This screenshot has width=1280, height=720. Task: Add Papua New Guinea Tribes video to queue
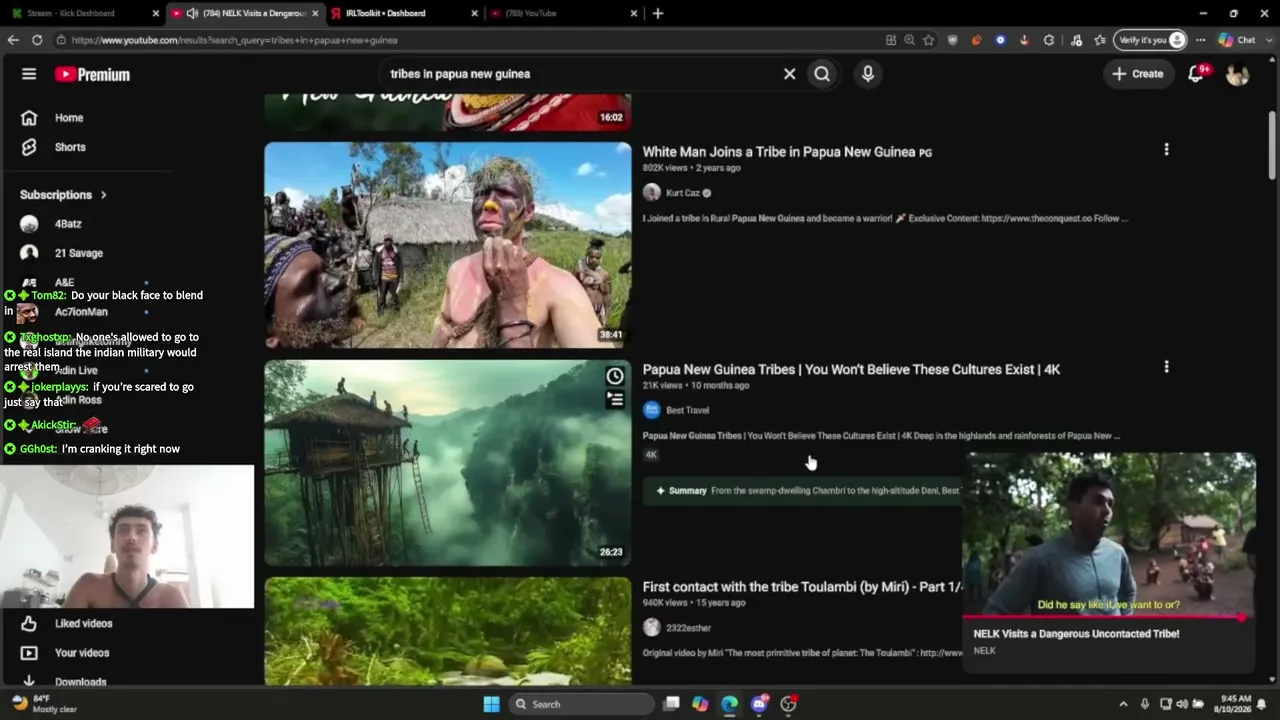[x=615, y=400]
